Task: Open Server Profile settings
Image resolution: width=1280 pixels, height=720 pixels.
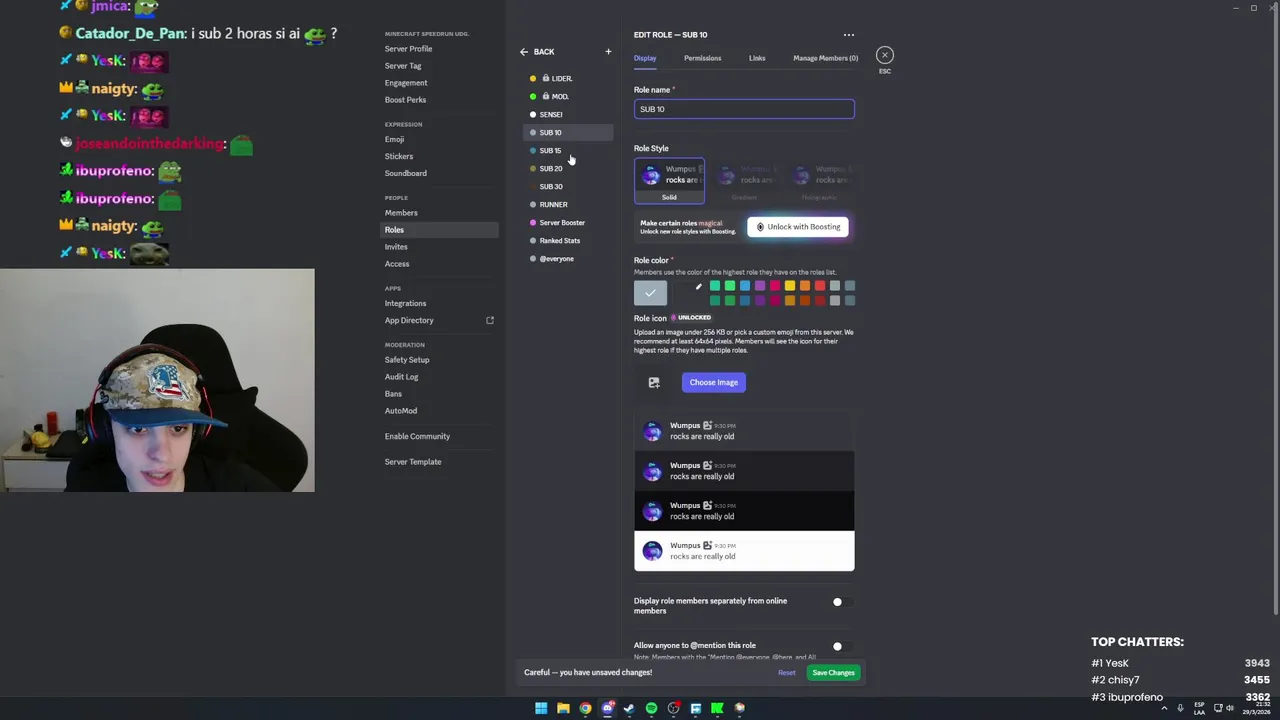Action: tap(408, 49)
